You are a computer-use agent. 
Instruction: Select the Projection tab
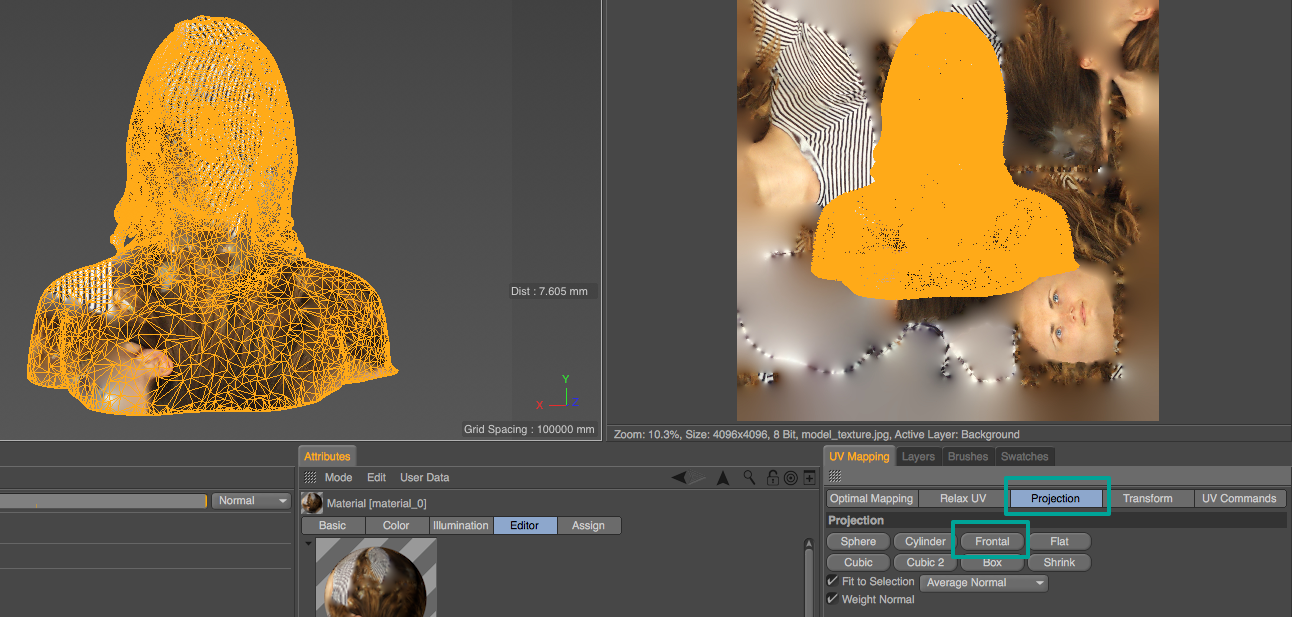tap(1056, 498)
